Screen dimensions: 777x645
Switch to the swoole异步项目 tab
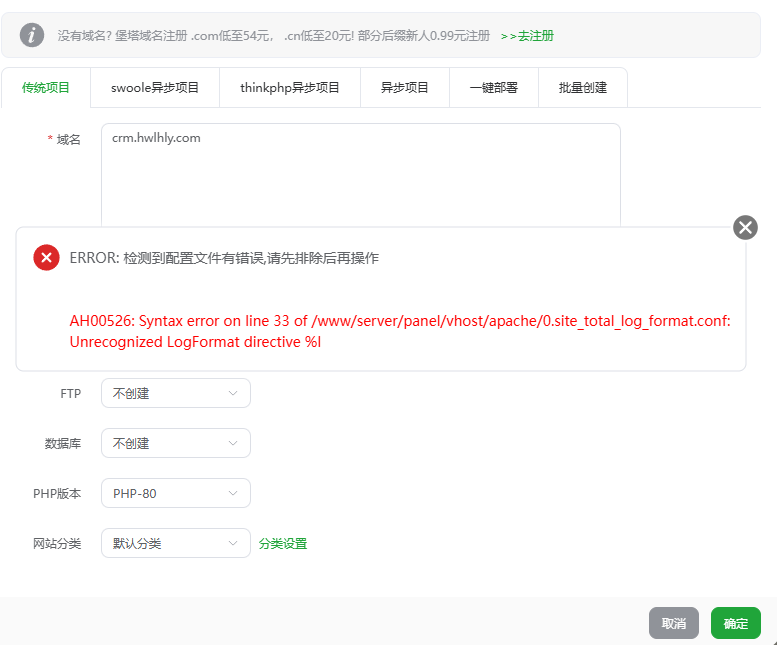[155, 88]
